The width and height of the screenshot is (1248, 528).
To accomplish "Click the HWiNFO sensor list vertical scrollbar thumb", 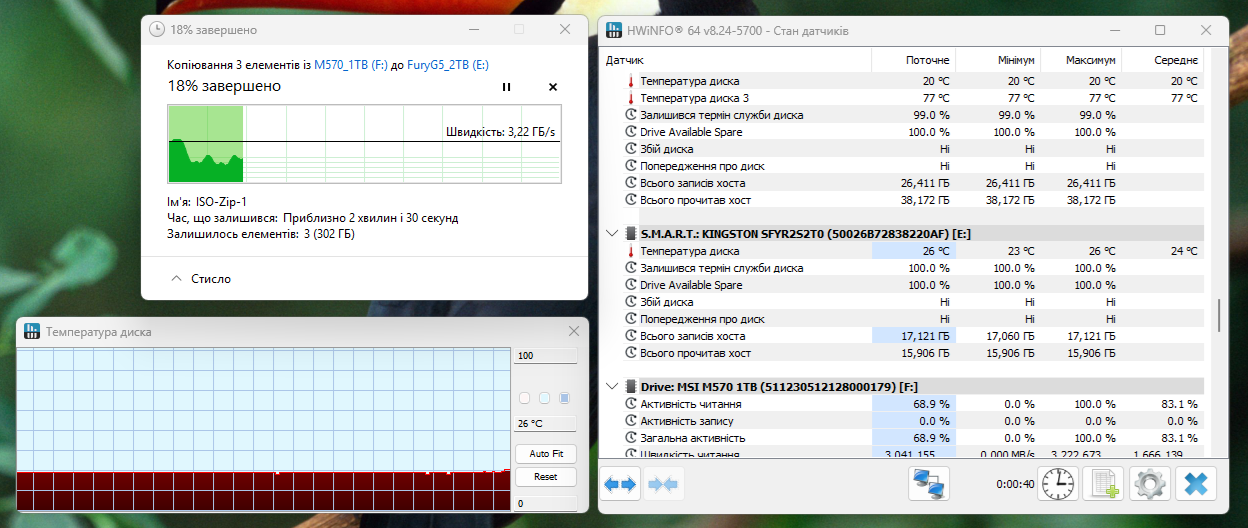I will click(1217, 316).
